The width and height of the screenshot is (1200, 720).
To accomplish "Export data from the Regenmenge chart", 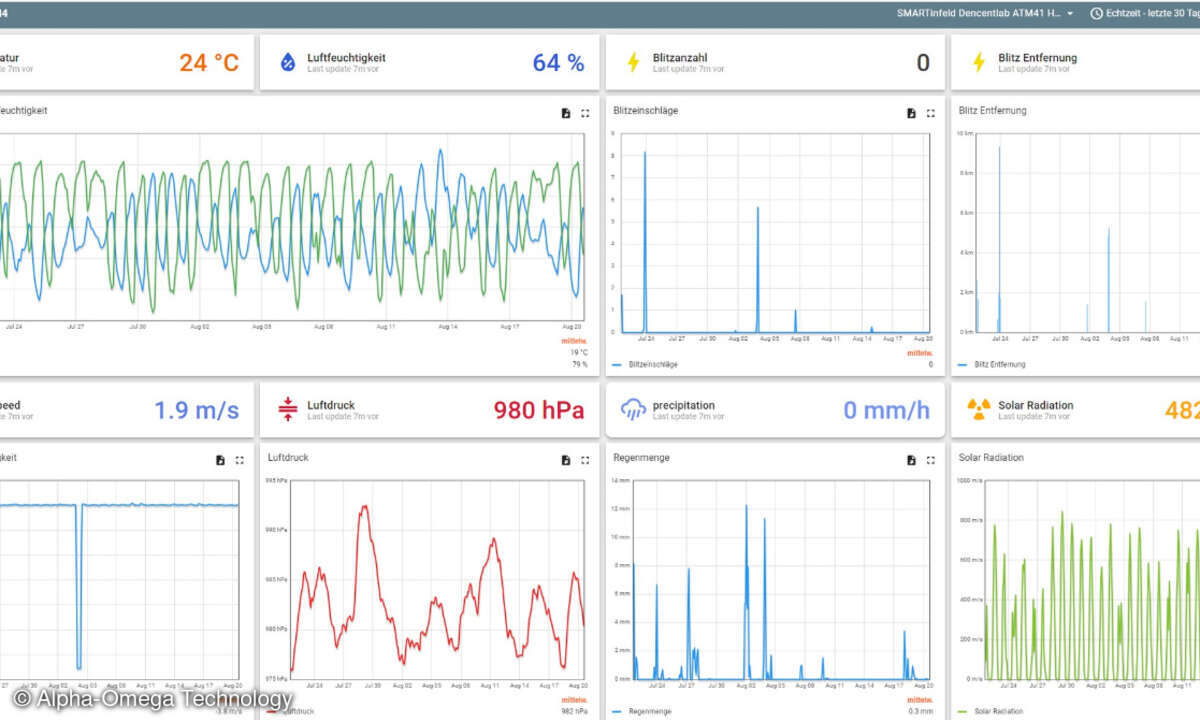I will 911,460.
